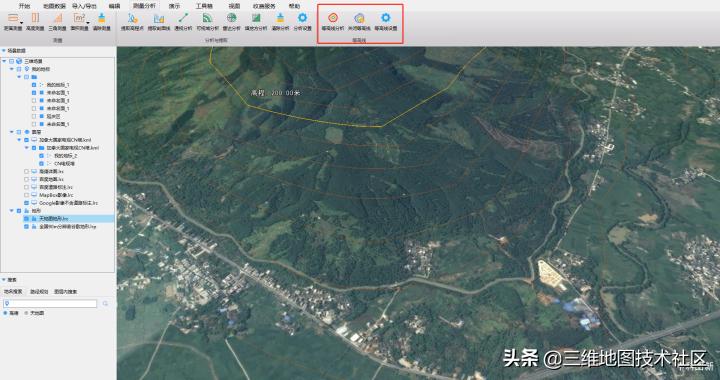Toggle checkbox of 我的地标_1 item
720x380 pixels.
click(34, 85)
